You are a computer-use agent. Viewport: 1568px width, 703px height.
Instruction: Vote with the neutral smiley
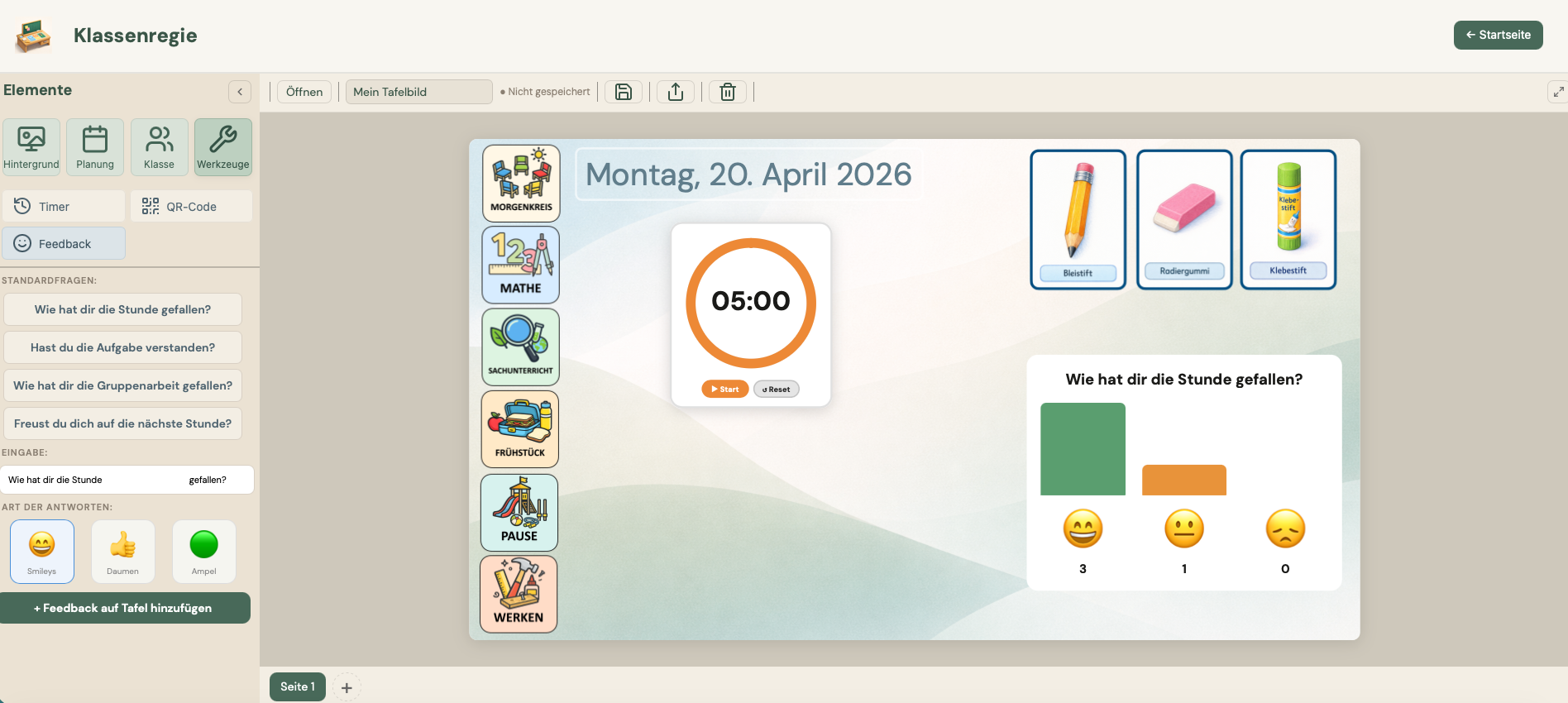[x=1184, y=528]
